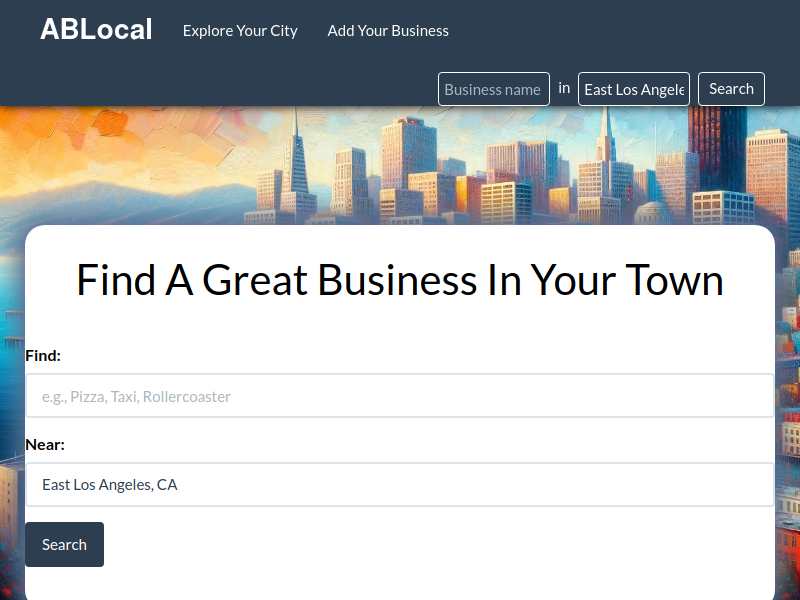Click the dark Search button below Near
Screen dimensions: 800x600
coord(64,544)
